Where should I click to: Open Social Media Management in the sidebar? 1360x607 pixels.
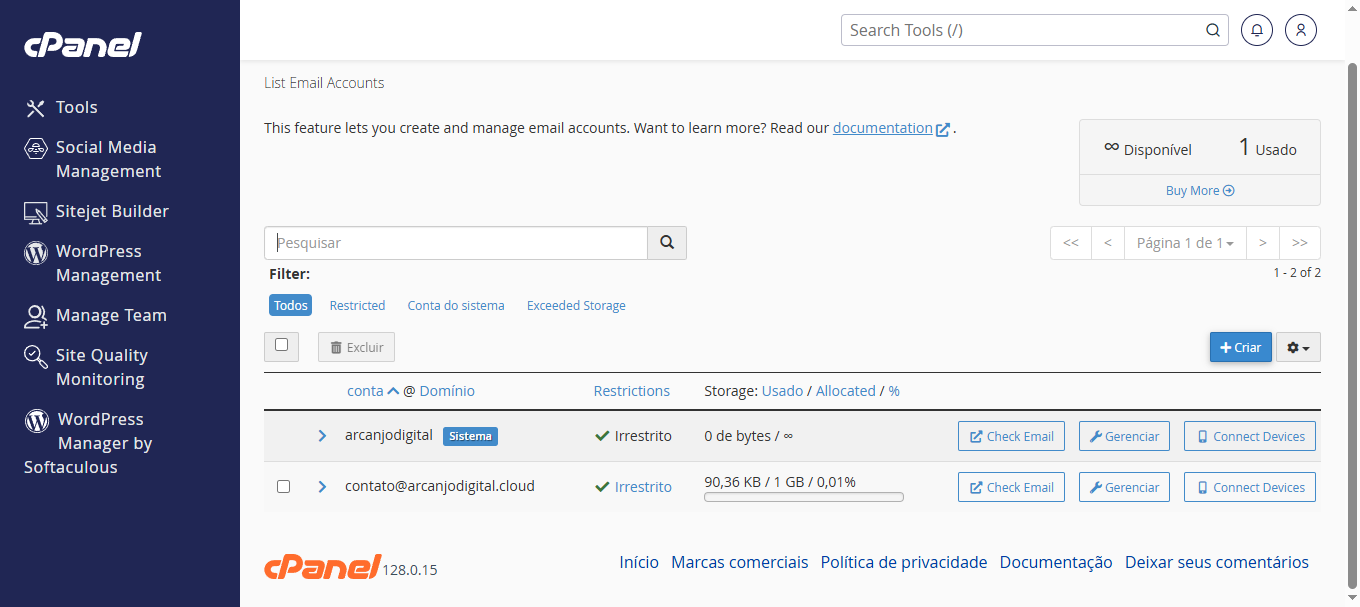pos(106,159)
